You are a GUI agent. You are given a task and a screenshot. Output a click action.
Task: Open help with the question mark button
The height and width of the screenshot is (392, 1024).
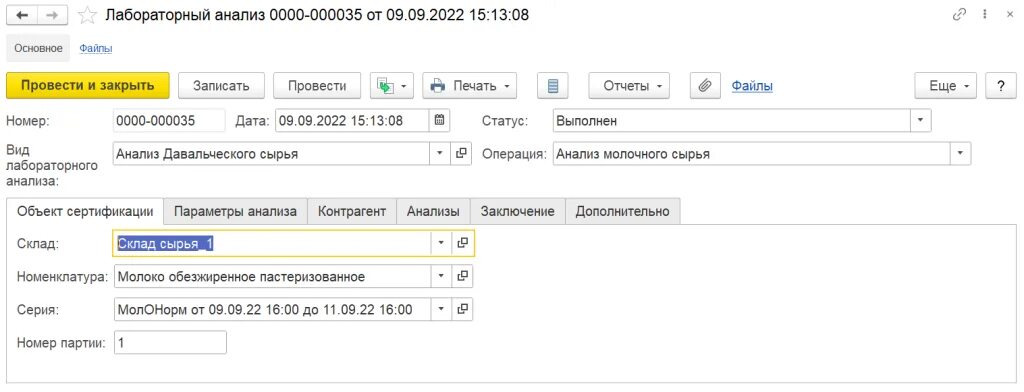coord(1000,86)
